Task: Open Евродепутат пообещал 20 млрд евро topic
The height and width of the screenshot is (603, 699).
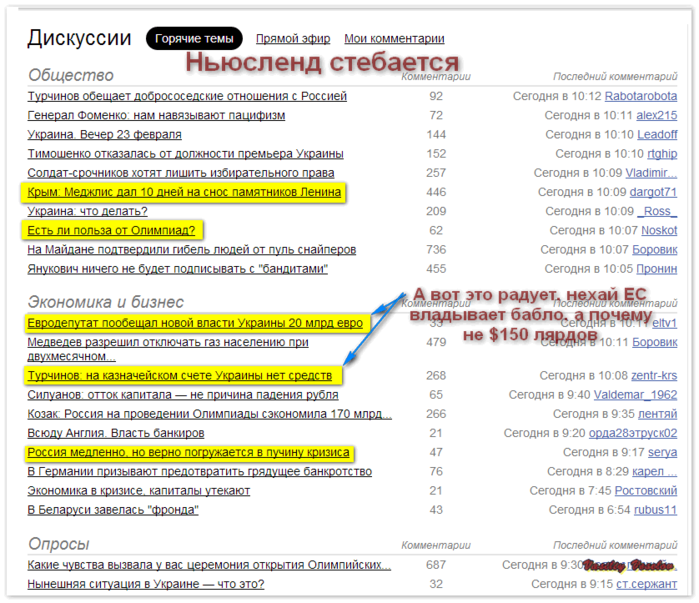Action: pos(195,323)
